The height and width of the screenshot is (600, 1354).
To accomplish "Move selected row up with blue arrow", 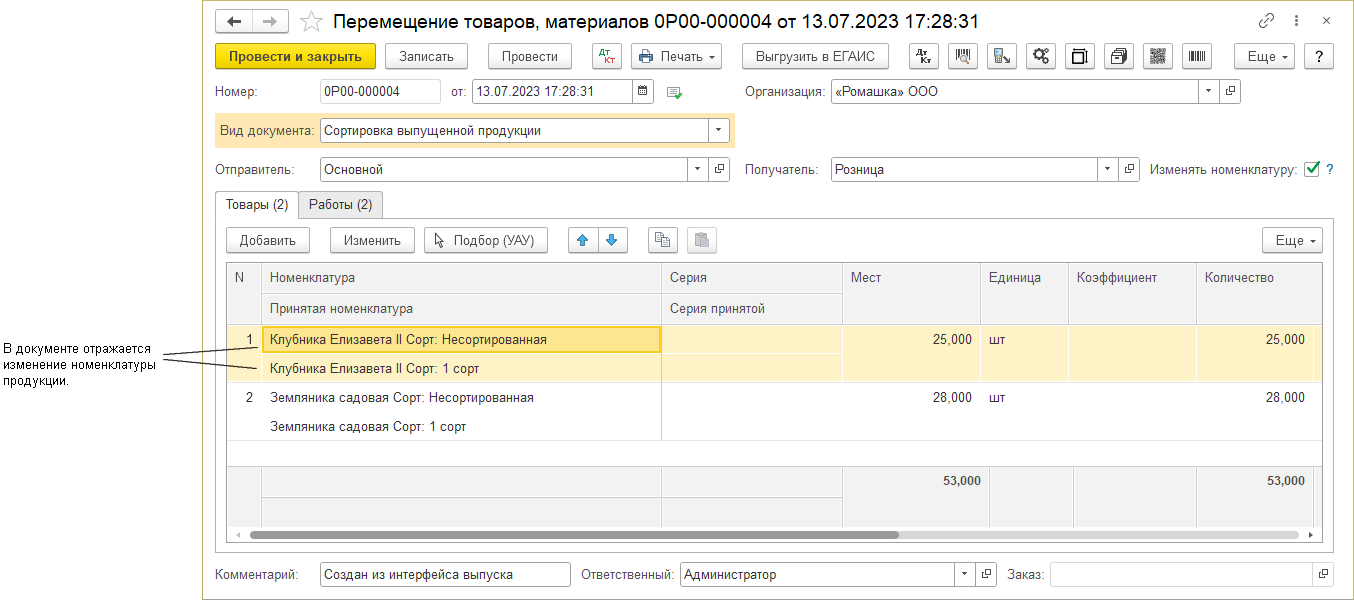I will pyautogui.click(x=583, y=240).
